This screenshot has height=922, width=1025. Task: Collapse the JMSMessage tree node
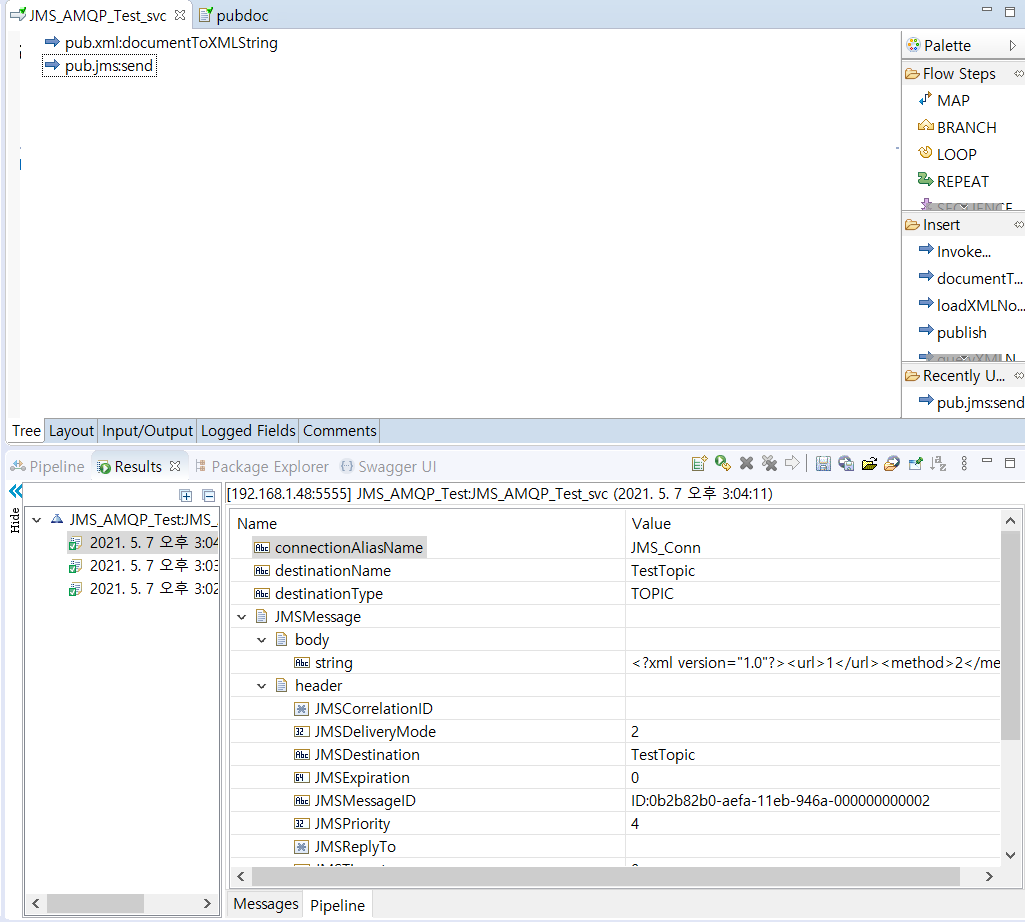click(x=242, y=617)
